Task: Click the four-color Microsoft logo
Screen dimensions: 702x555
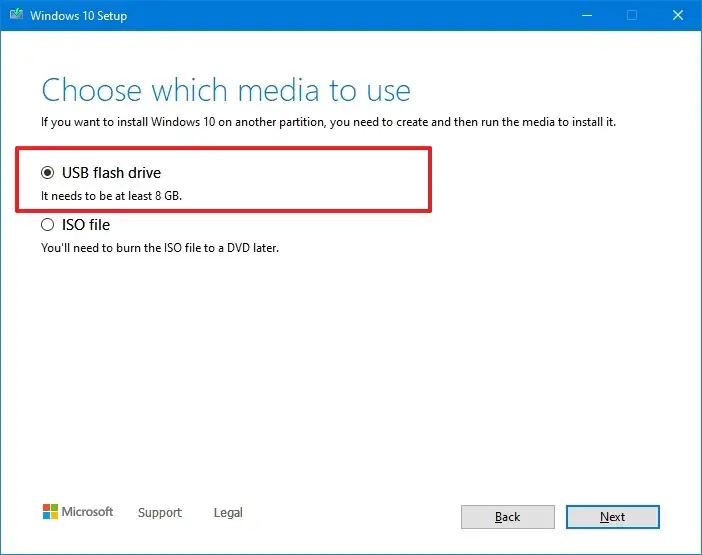Action: click(50, 512)
